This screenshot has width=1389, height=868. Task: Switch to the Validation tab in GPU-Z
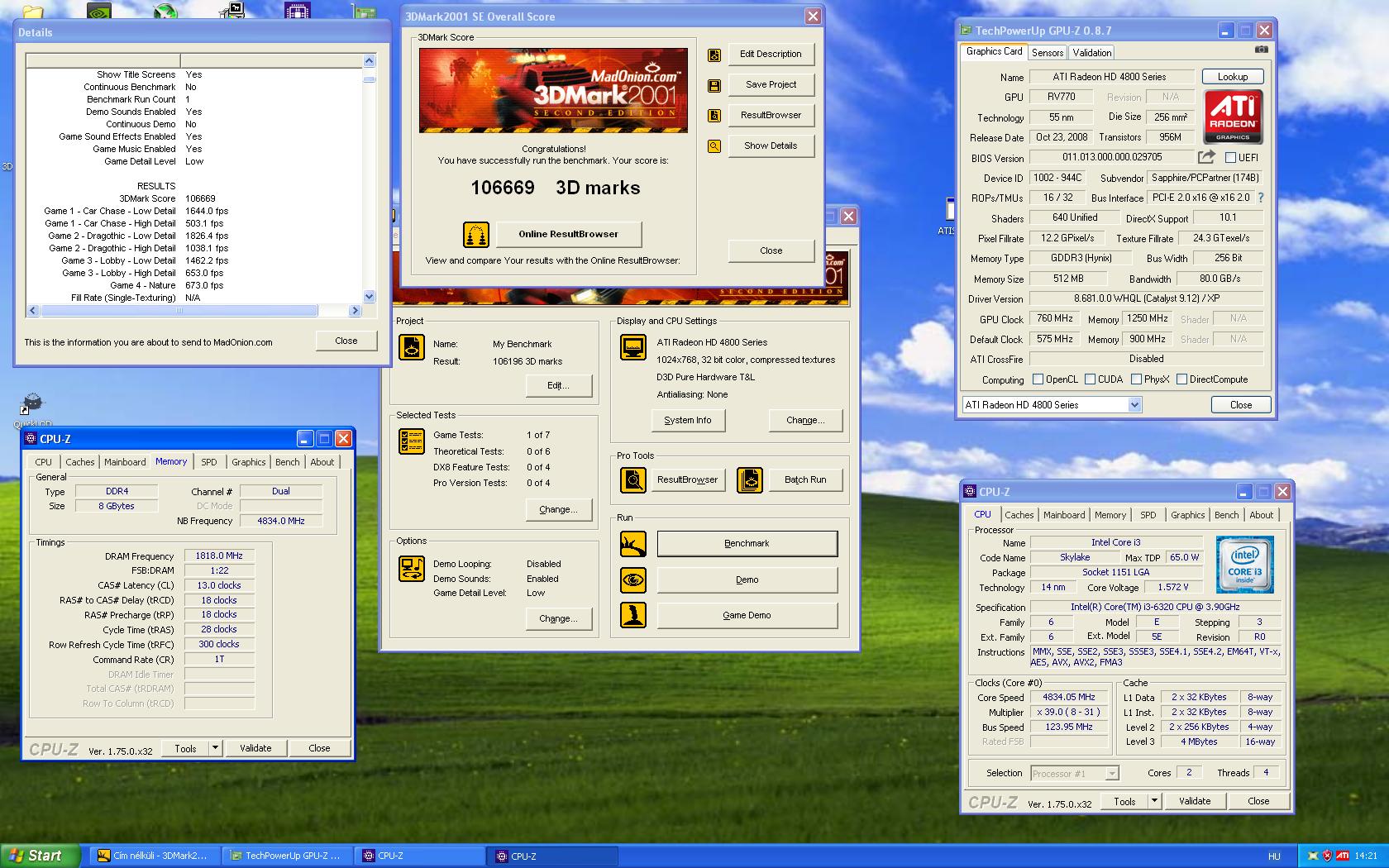click(x=1092, y=52)
